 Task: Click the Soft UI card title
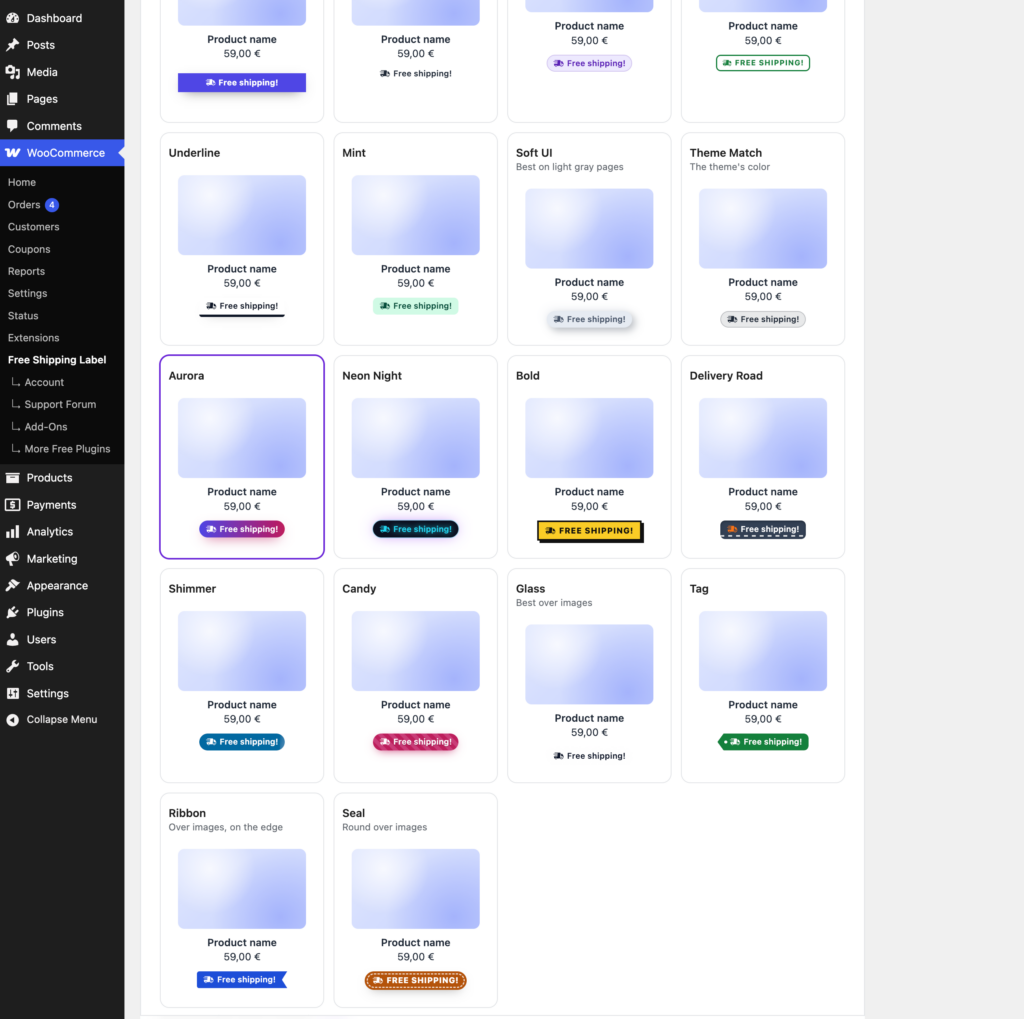coord(534,153)
